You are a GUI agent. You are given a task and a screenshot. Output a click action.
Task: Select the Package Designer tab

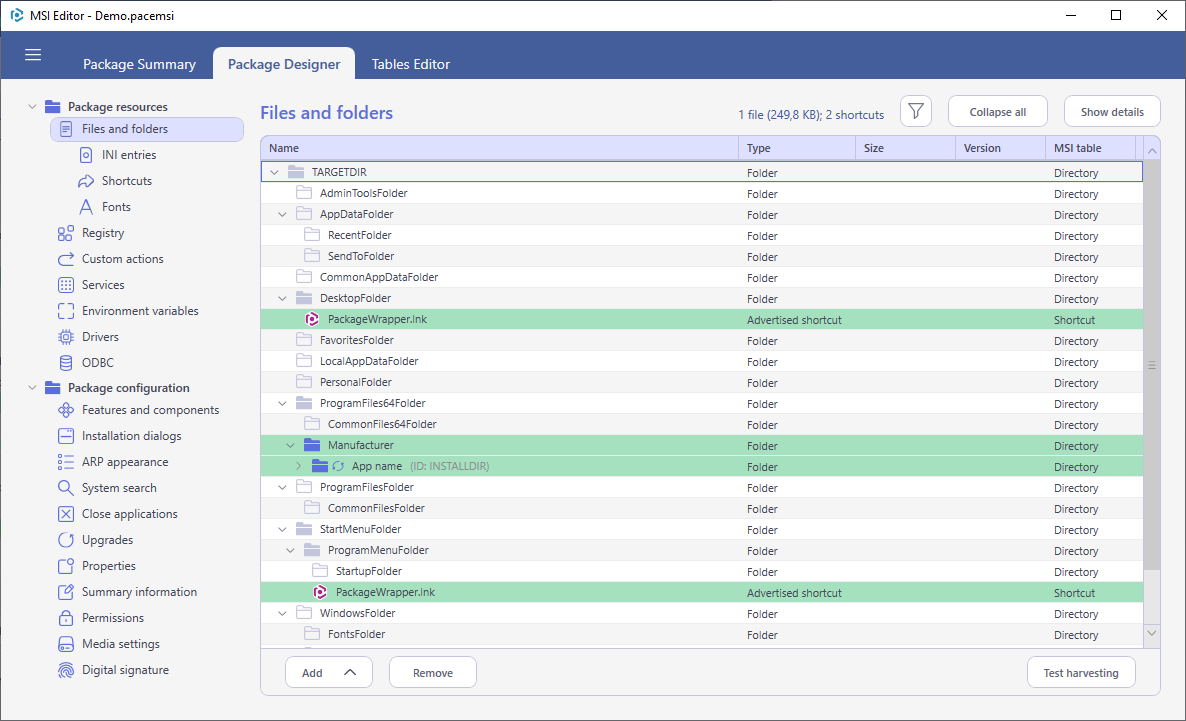click(284, 64)
